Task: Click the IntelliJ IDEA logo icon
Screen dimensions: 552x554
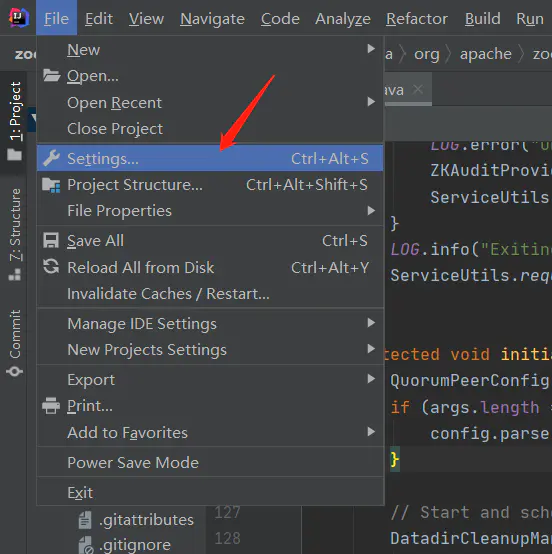Action: [19, 17]
